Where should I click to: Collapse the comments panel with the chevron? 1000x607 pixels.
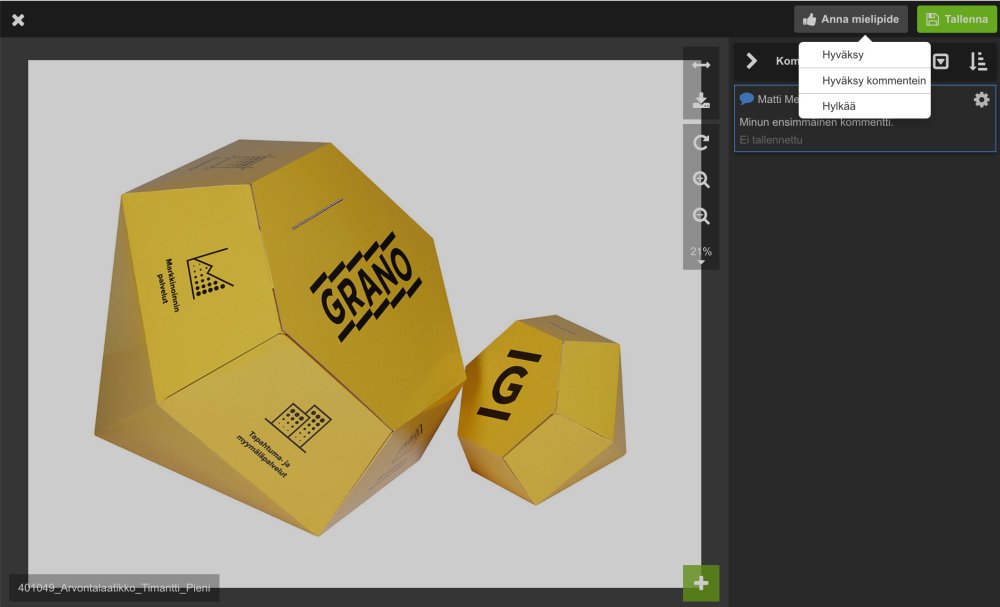pos(752,61)
